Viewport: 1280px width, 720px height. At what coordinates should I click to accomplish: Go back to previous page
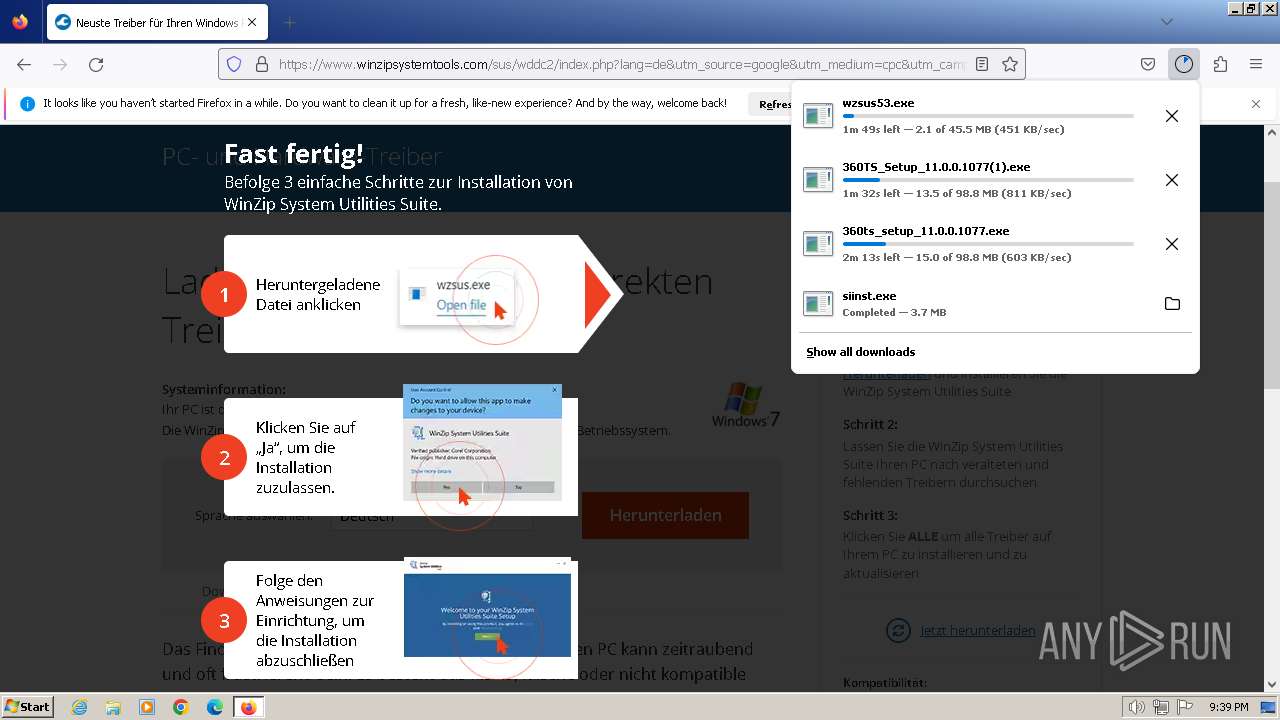coord(24,64)
